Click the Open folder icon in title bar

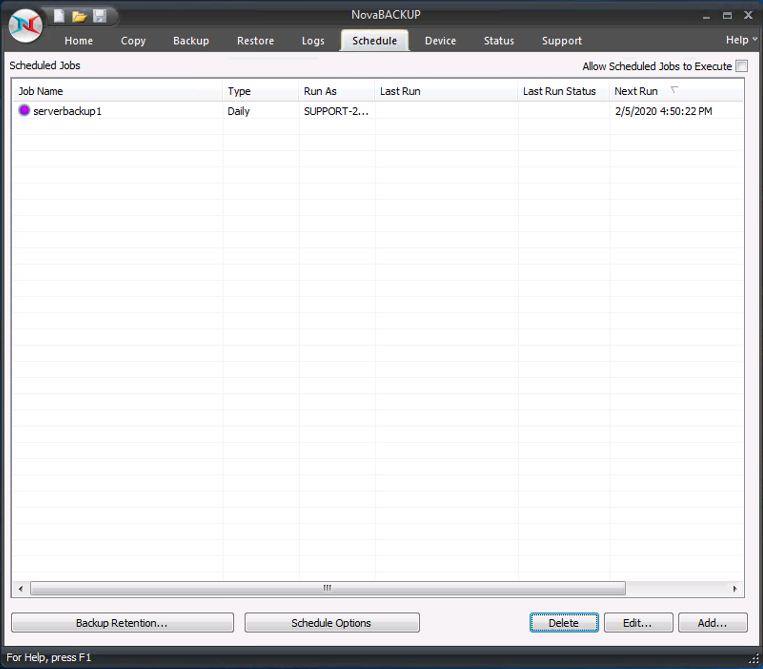pyautogui.click(x=79, y=16)
